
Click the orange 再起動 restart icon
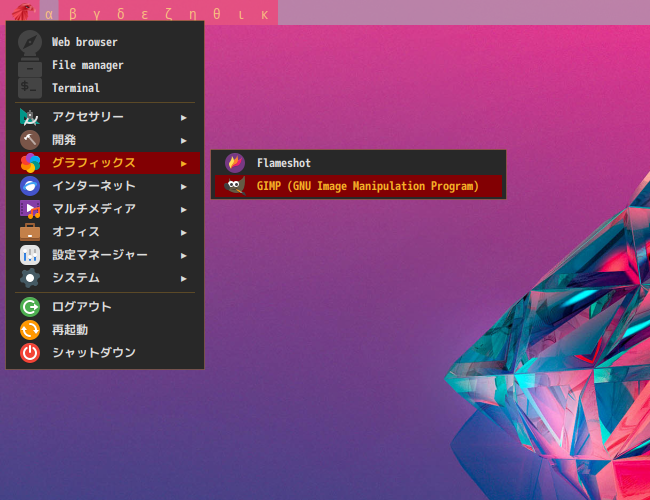[30, 330]
